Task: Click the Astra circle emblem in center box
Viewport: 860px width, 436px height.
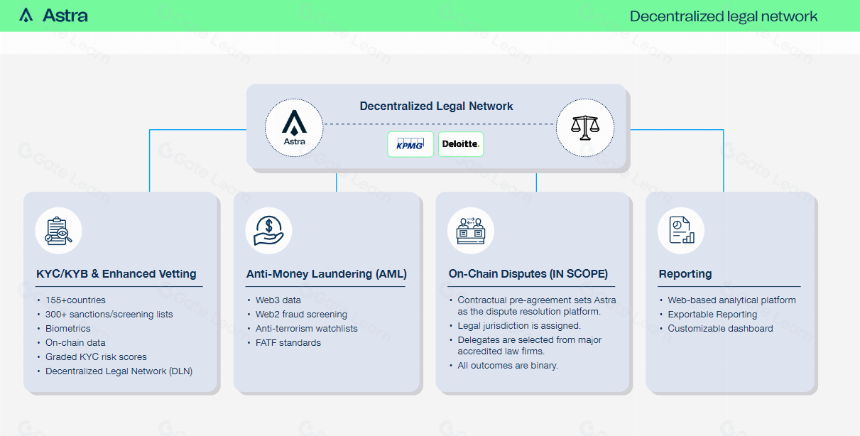Action: tap(294, 128)
